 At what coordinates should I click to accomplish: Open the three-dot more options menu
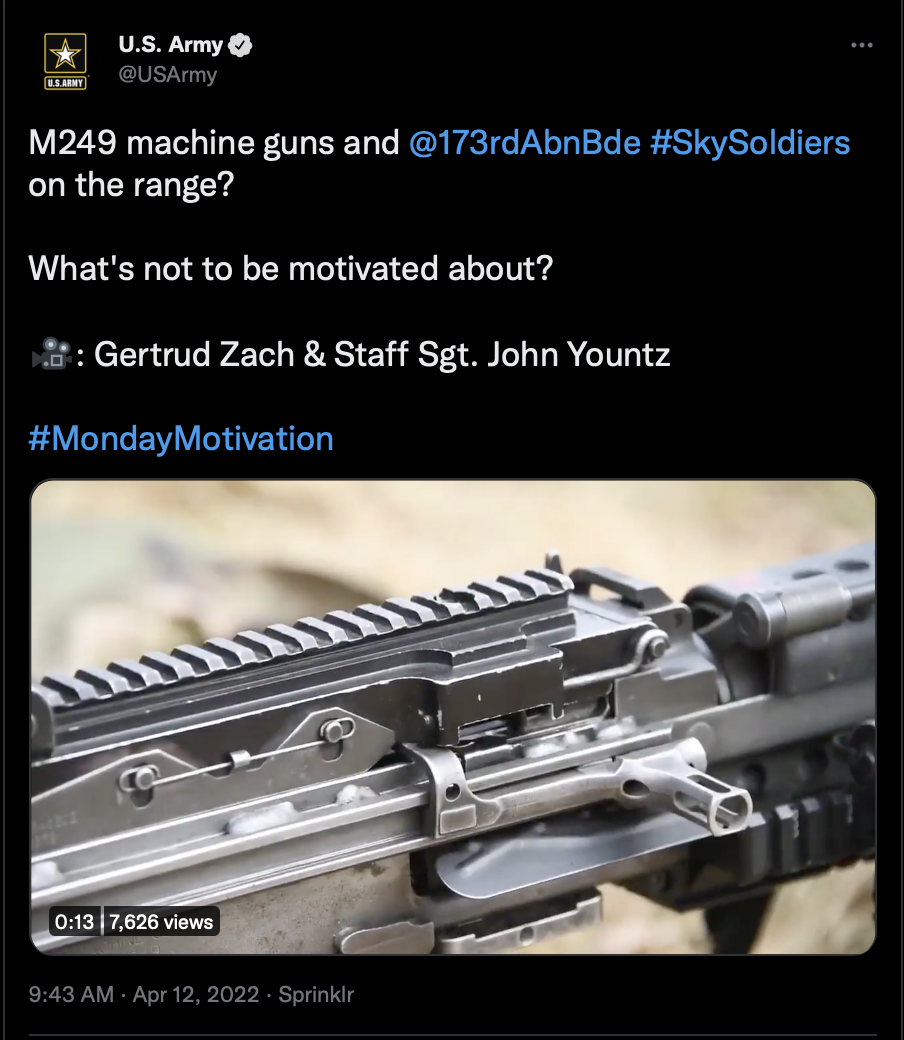(861, 45)
